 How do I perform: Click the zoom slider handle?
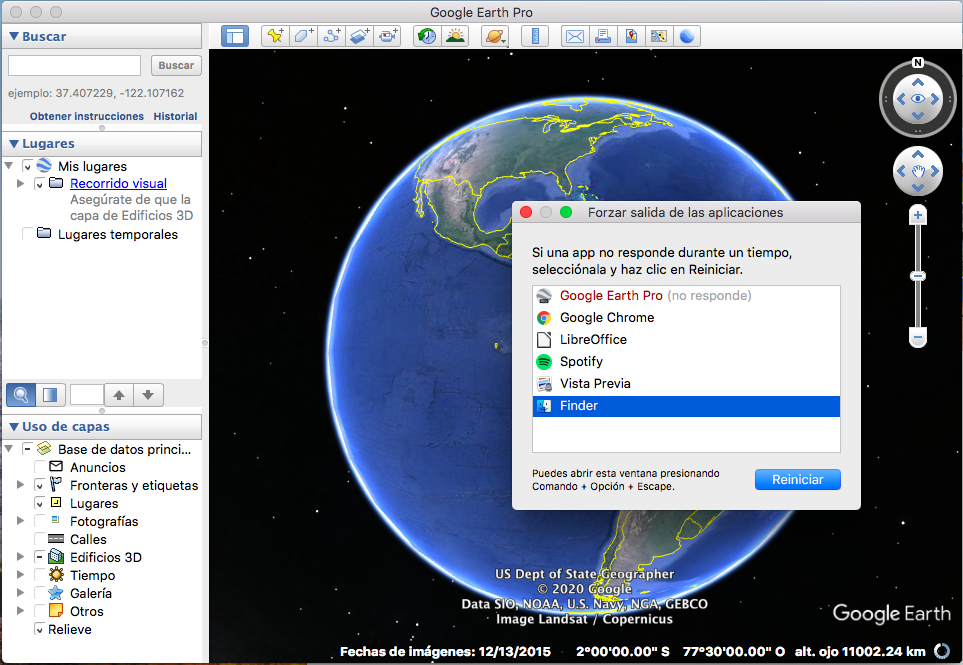tap(918, 276)
